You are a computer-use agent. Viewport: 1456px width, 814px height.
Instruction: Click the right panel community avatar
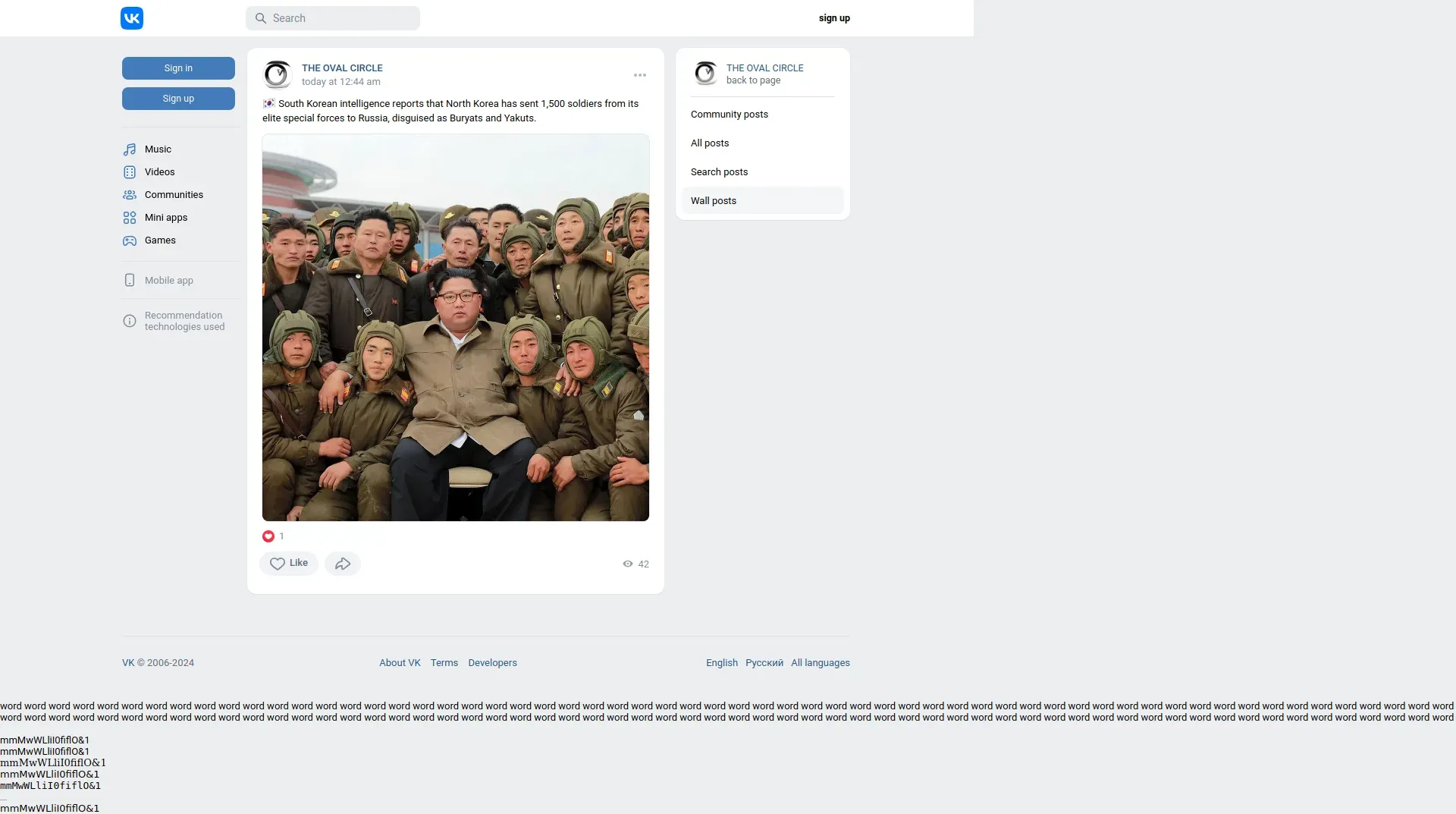[705, 74]
